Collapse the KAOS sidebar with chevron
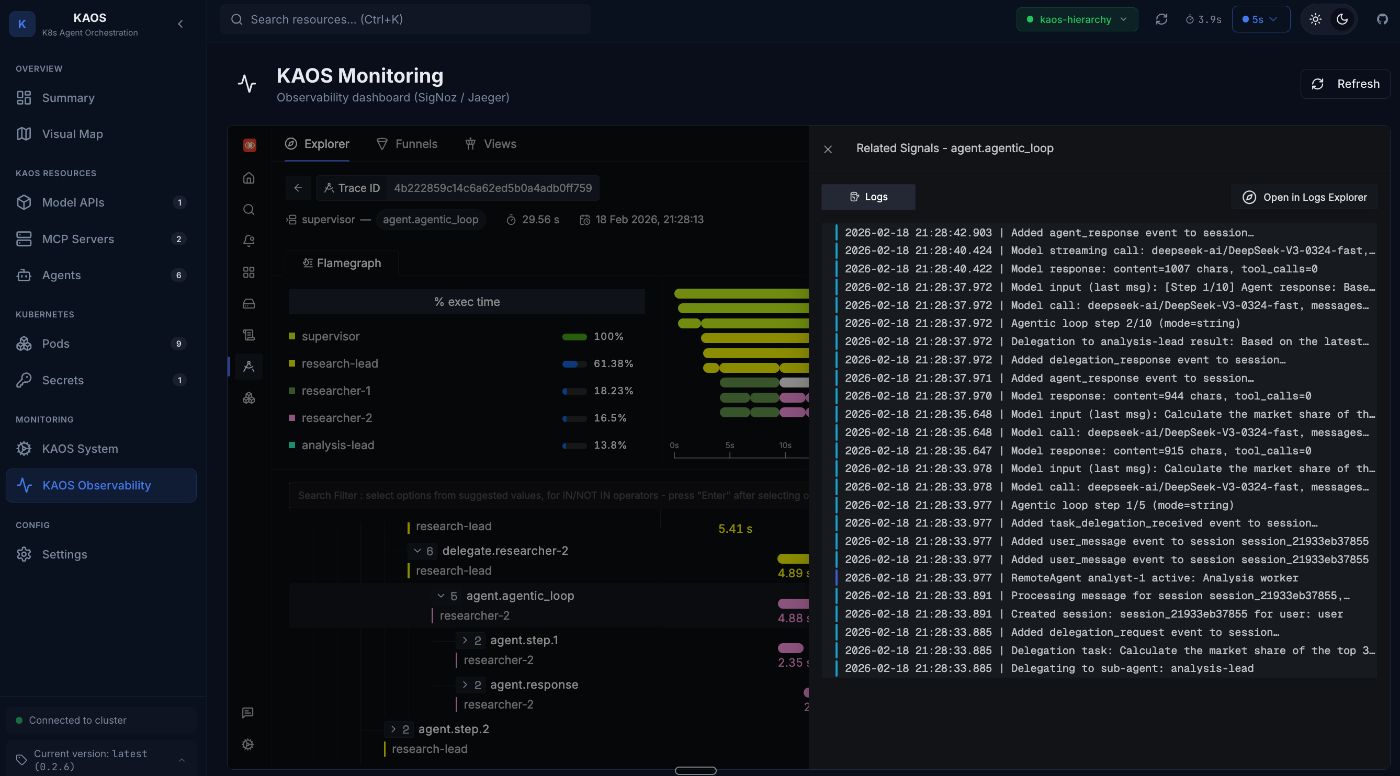The width and height of the screenshot is (1400, 776). click(x=180, y=24)
